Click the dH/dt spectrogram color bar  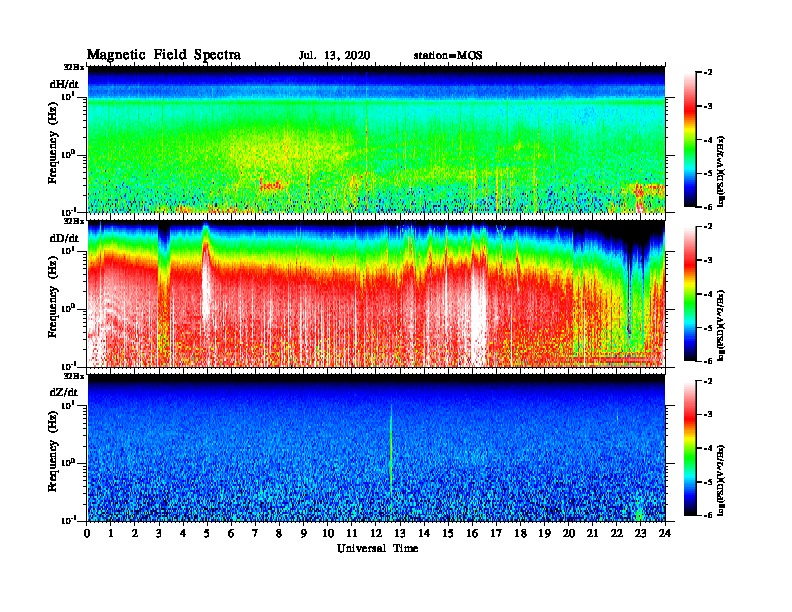pos(690,139)
